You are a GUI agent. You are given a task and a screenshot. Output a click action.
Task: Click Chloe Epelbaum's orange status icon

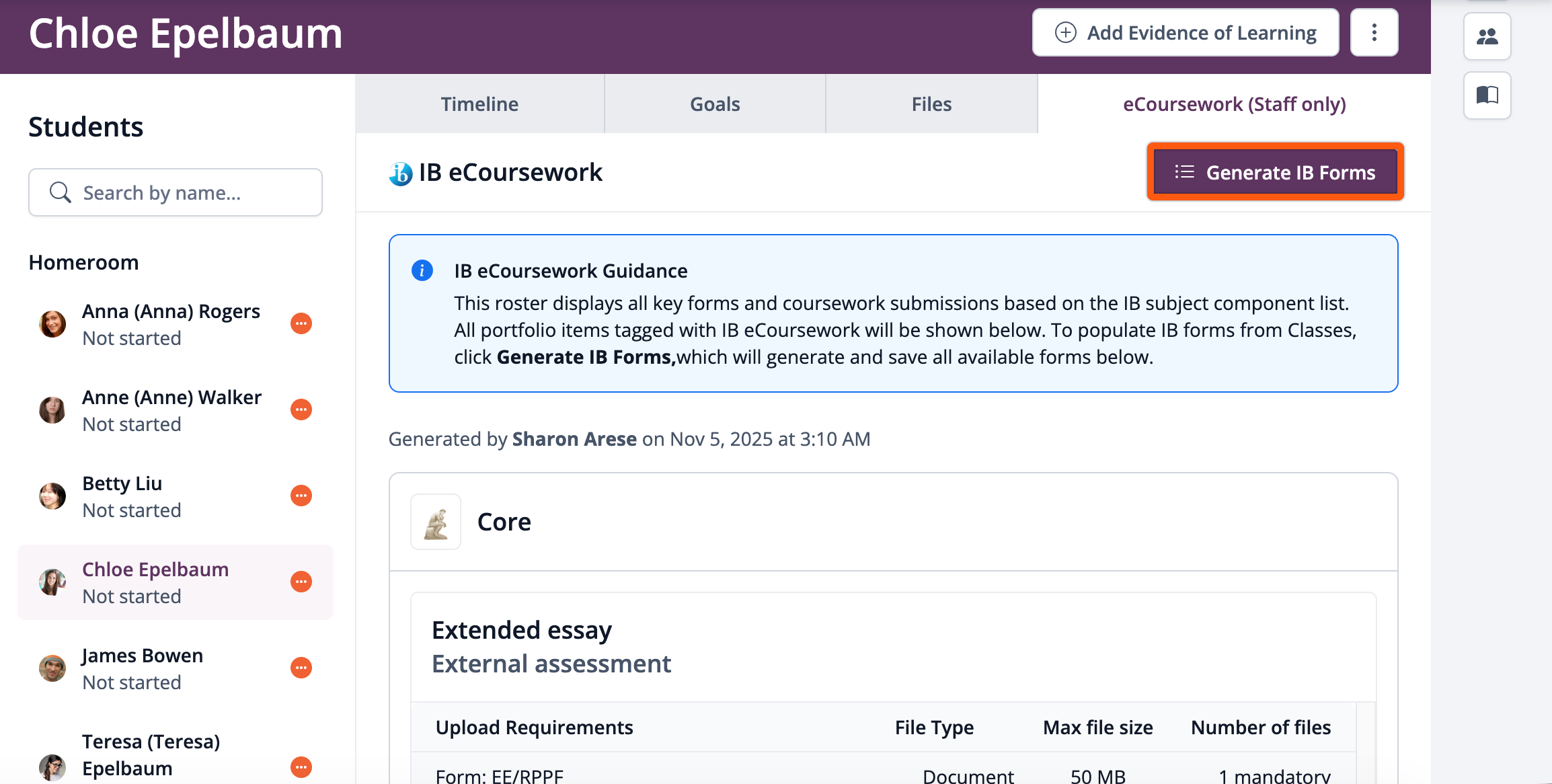point(301,582)
